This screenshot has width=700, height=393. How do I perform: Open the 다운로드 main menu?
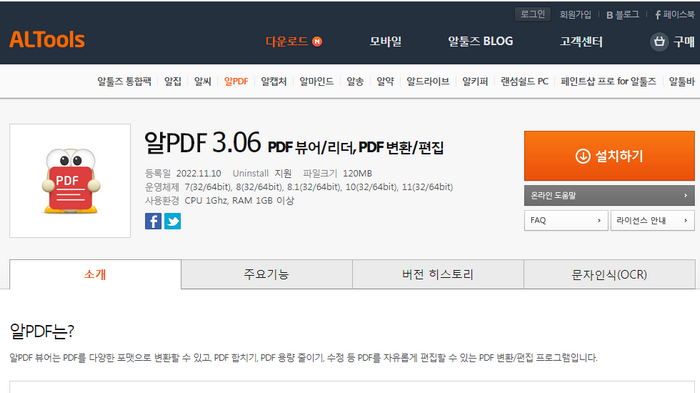point(287,42)
